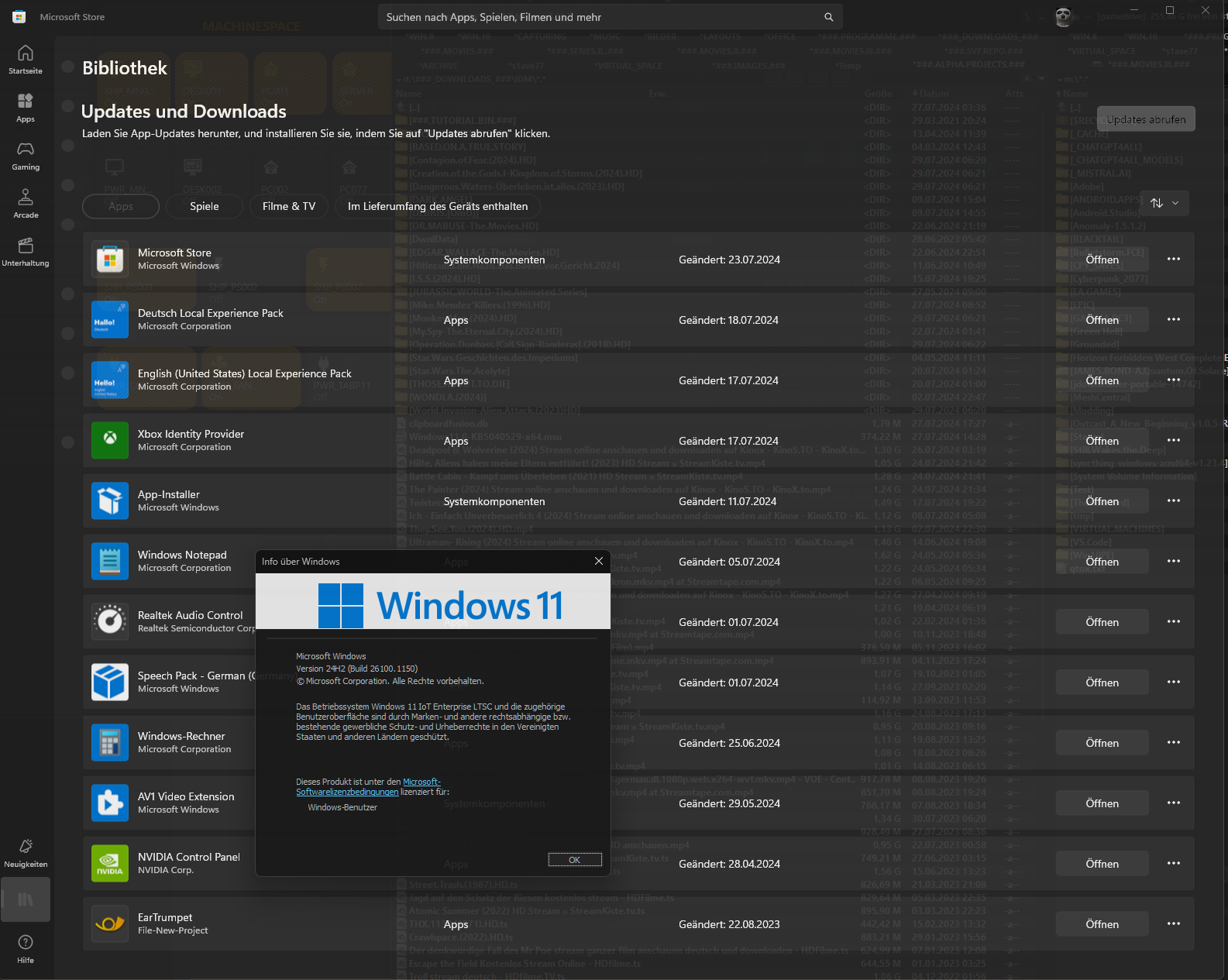Screen dimensions: 1228x980
Task: Select the Apps filter tab
Action: pos(121,206)
